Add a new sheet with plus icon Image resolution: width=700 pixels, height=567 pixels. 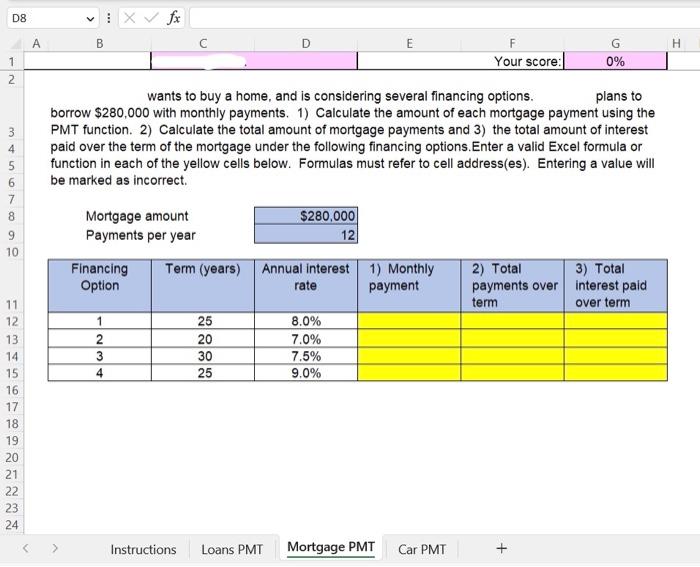tap(501, 548)
